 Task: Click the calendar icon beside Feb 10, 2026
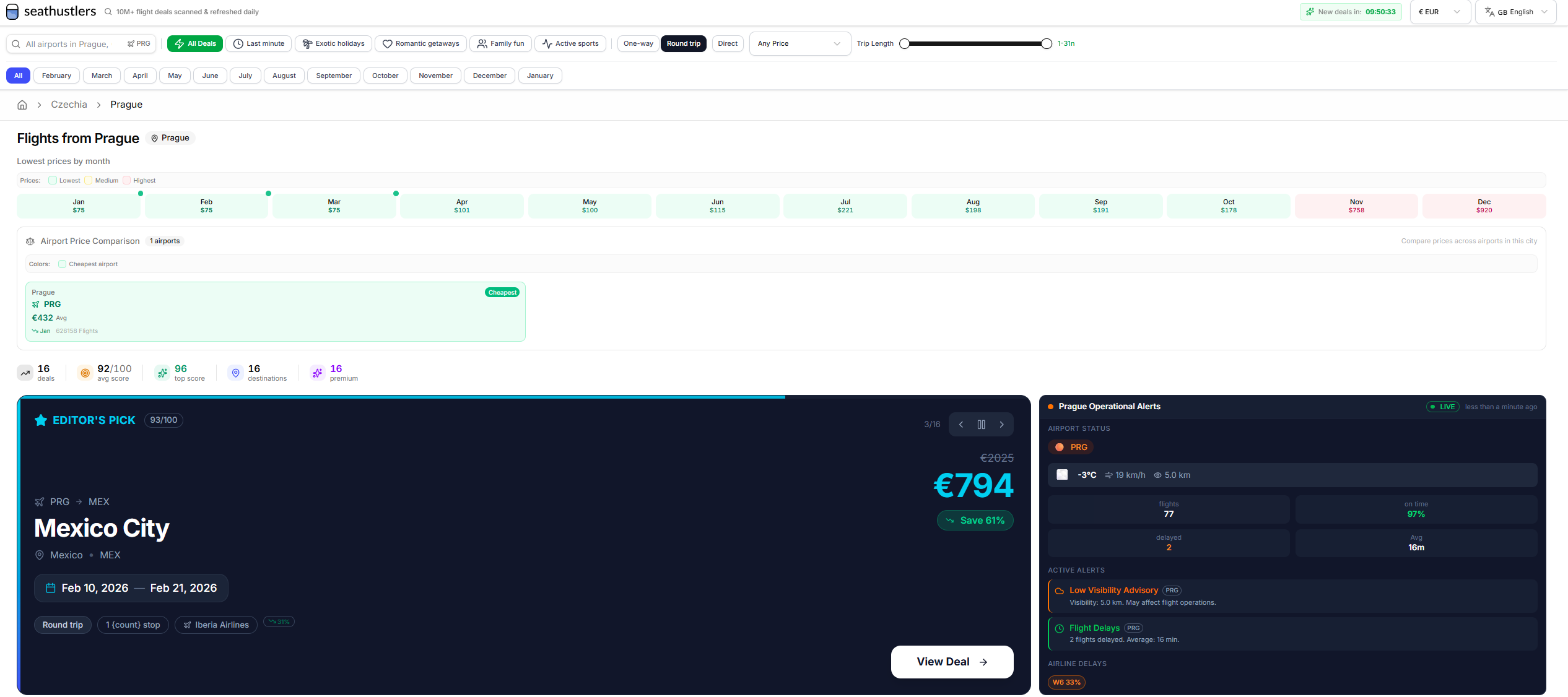coord(51,588)
